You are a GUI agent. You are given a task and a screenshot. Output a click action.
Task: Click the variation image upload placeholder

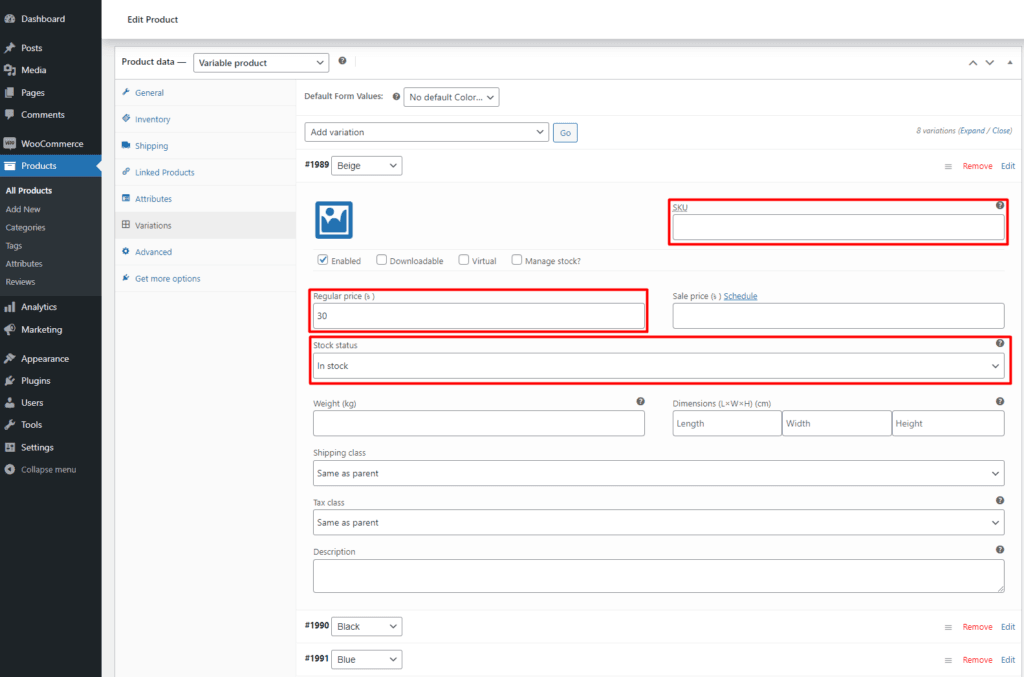point(334,220)
